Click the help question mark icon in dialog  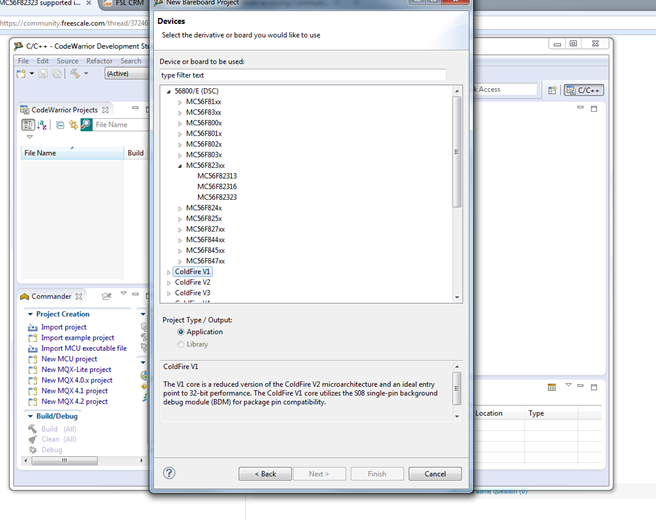(x=169, y=473)
